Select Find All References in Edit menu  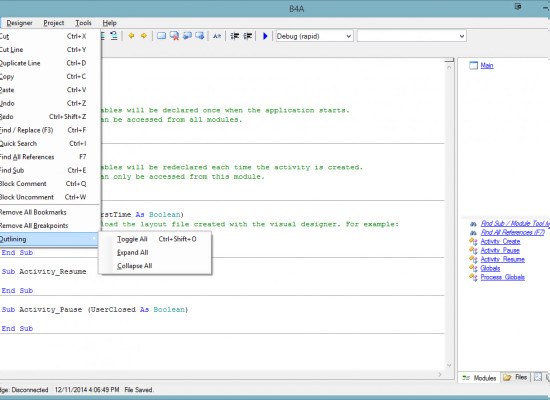[49, 157]
